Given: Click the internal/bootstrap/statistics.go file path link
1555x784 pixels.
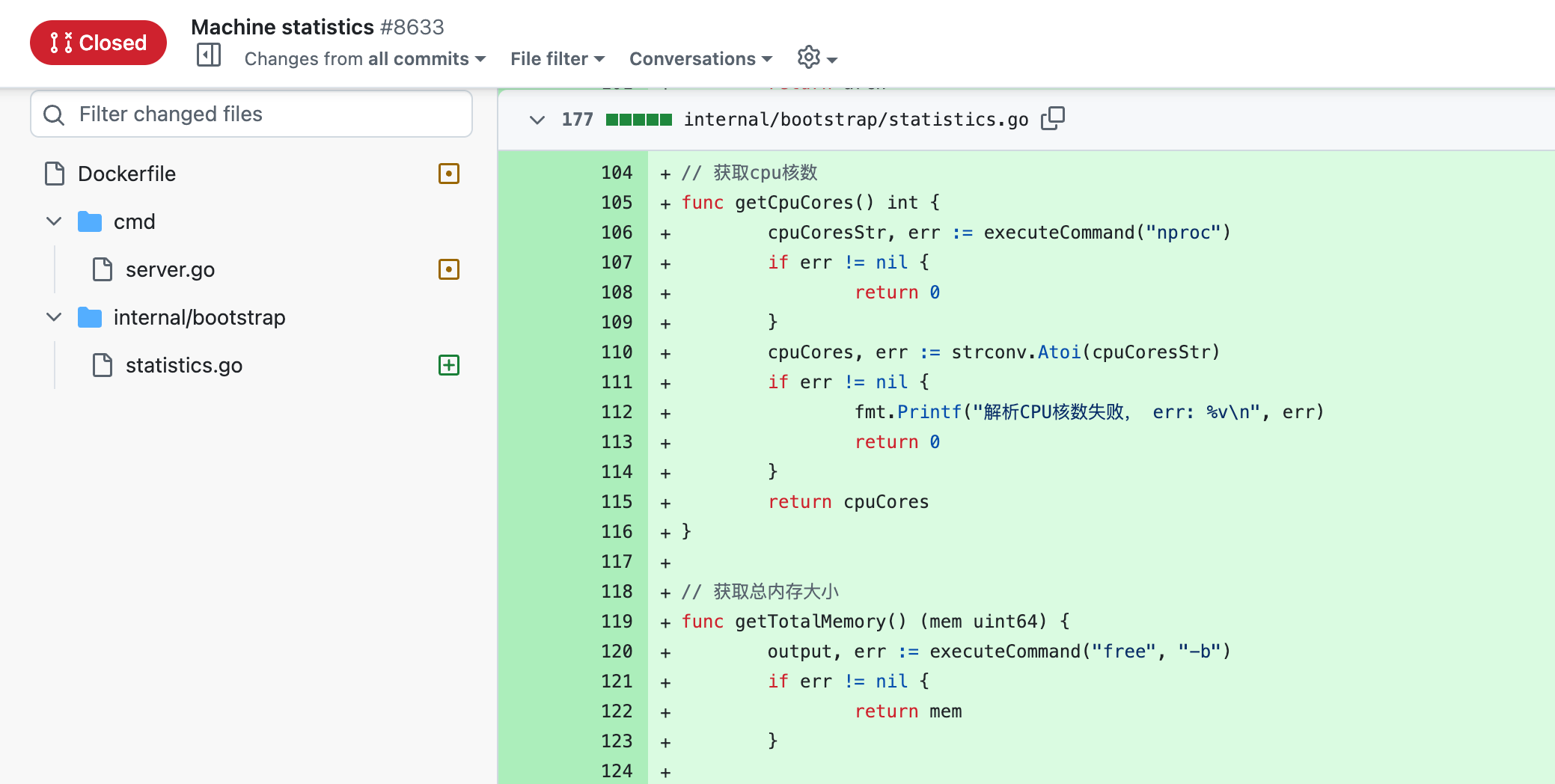Looking at the screenshot, I should click(855, 120).
